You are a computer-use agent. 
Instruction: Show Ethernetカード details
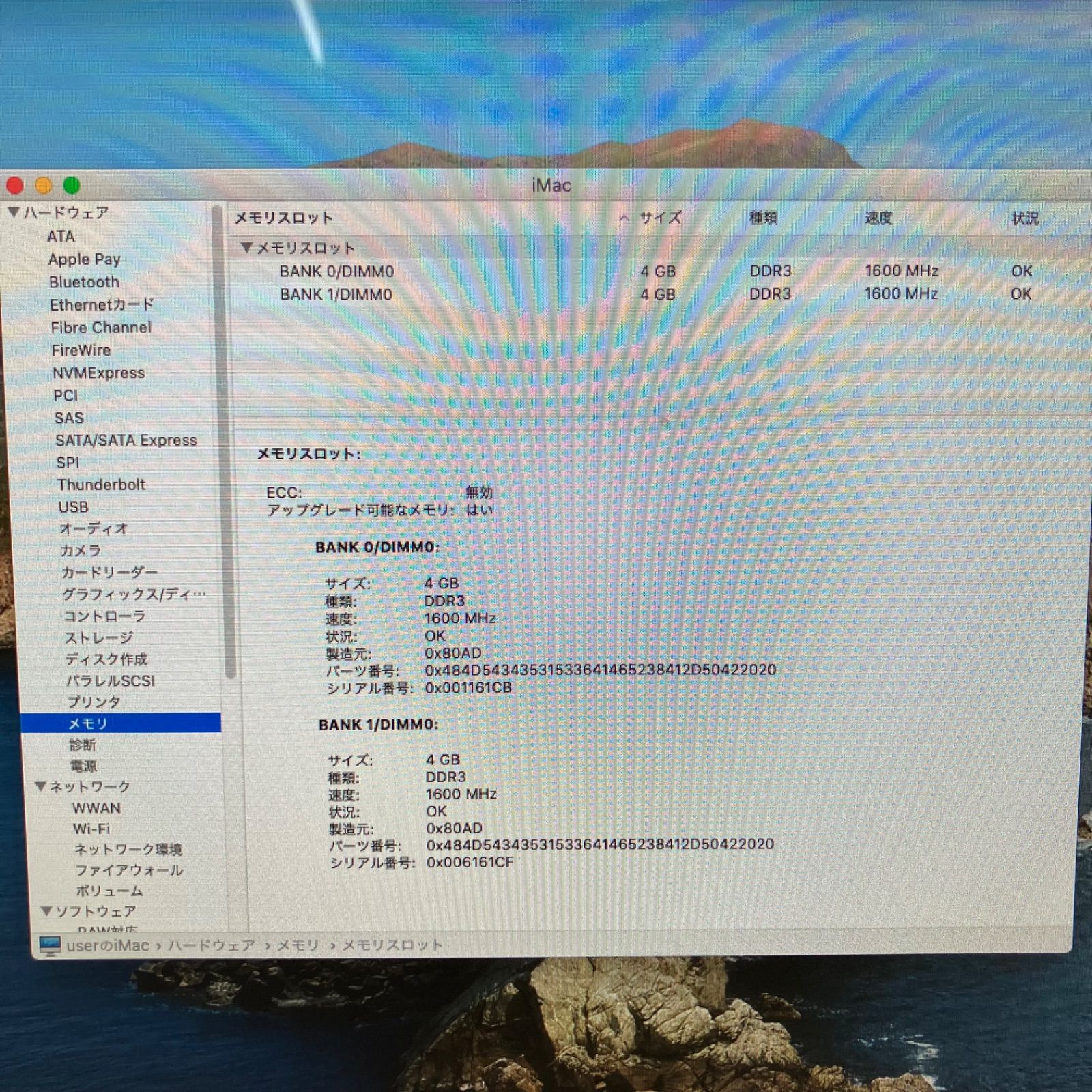(x=102, y=304)
